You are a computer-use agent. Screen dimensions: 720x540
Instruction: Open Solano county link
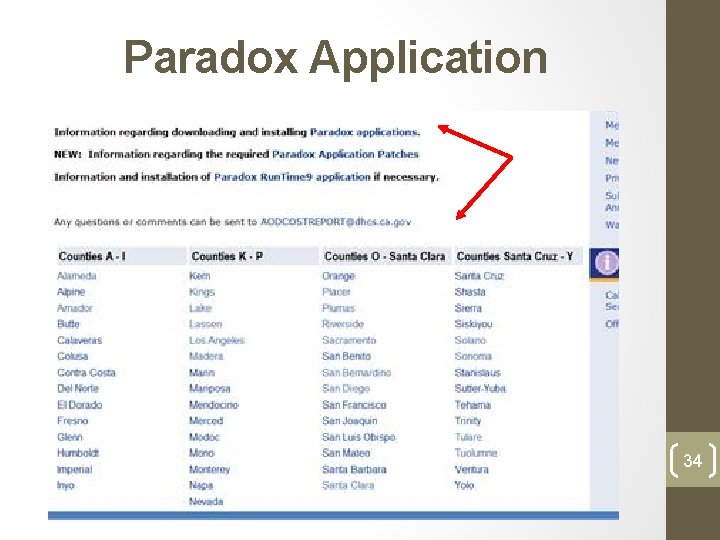click(x=470, y=340)
